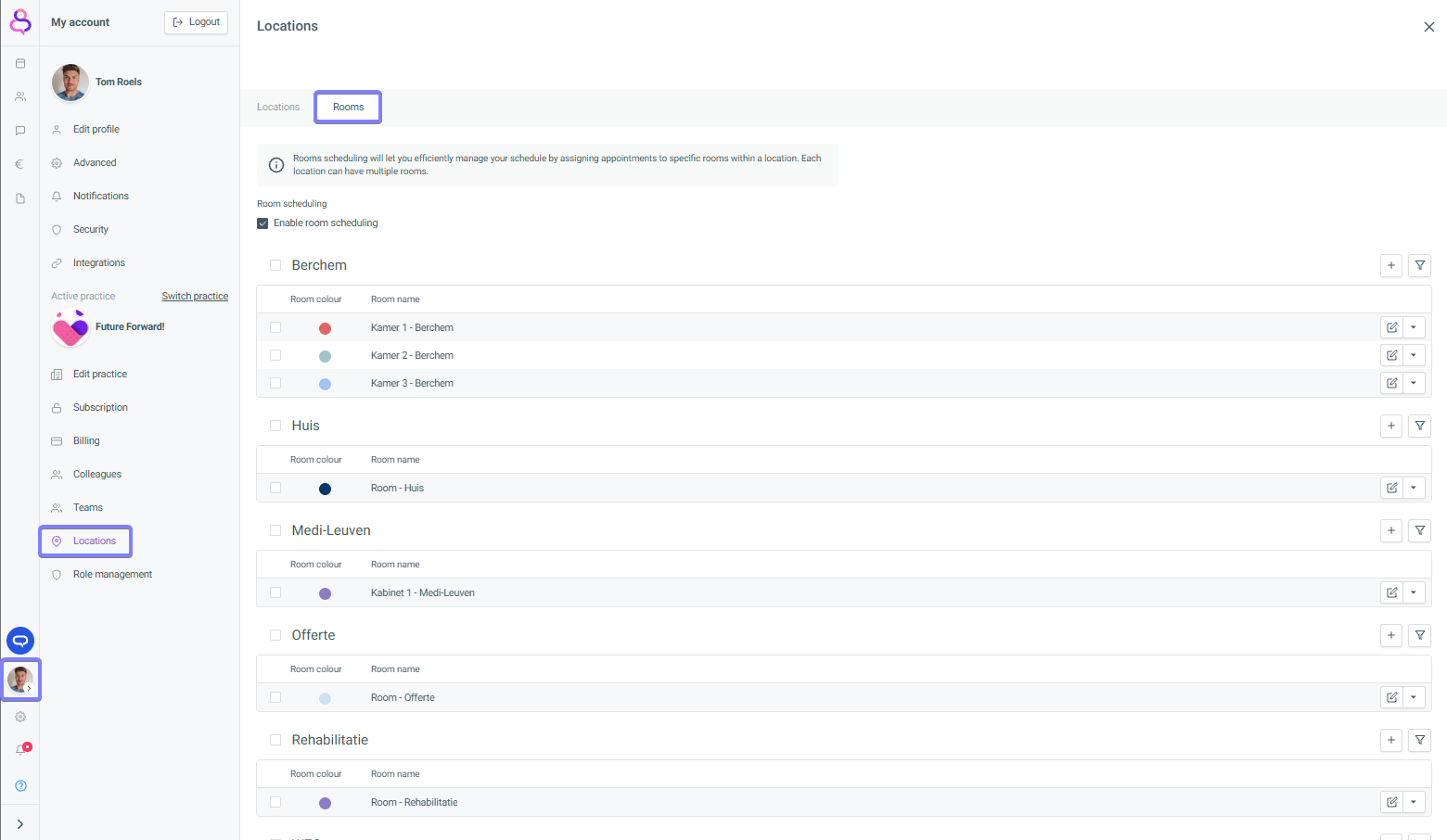Screen dimensions: 1447x840
Task: Switch to the Locations tab
Action: (278, 108)
